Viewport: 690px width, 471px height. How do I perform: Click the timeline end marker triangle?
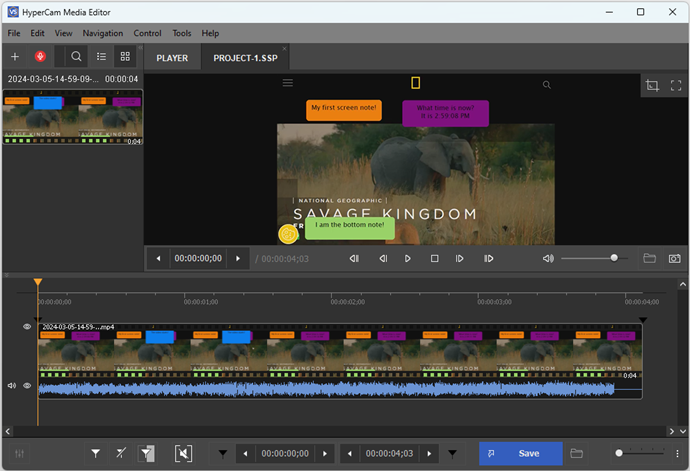(642, 320)
